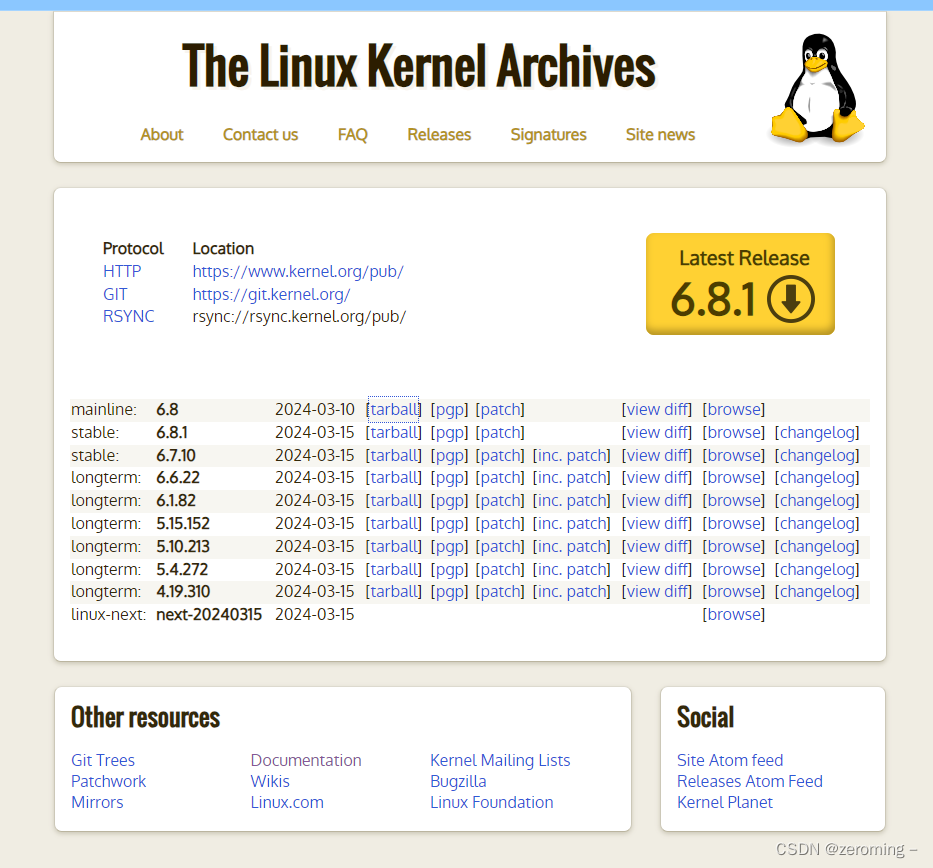This screenshot has height=868, width=933.
Task: Open the Releases Atom Feed
Action: click(749, 781)
